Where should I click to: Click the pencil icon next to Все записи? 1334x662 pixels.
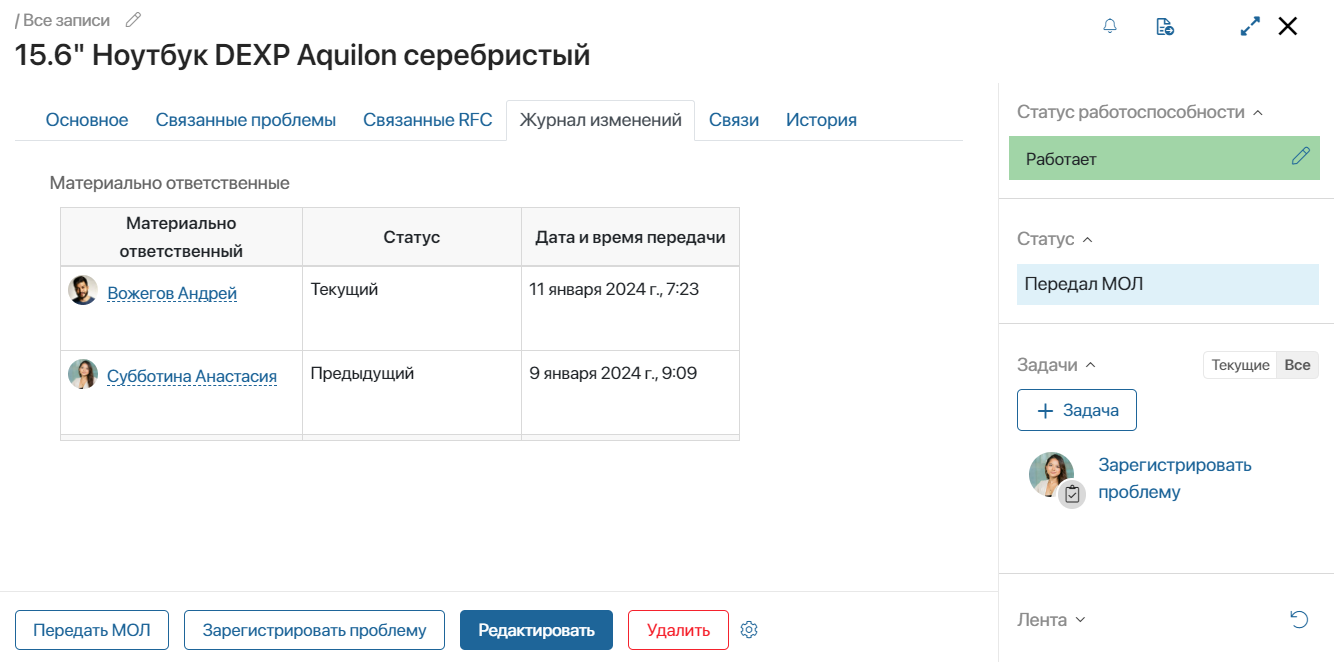[132, 20]
